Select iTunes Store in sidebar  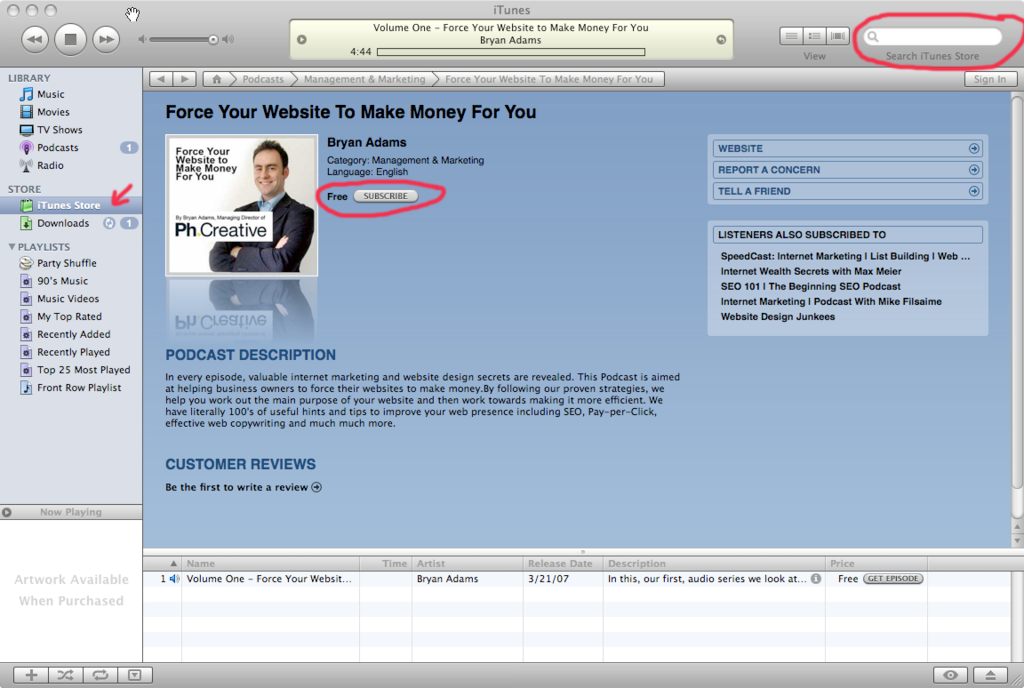71,205
